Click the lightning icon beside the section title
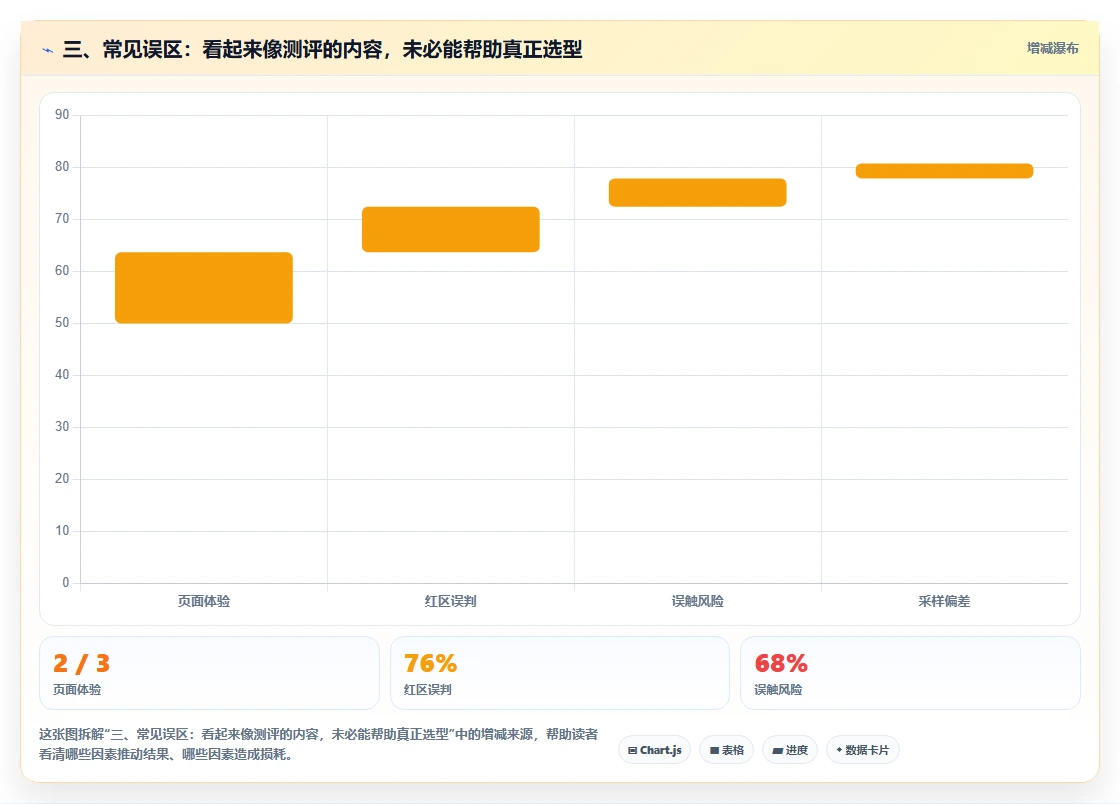This screenshot has width=1120, height=804. (48, 50)
